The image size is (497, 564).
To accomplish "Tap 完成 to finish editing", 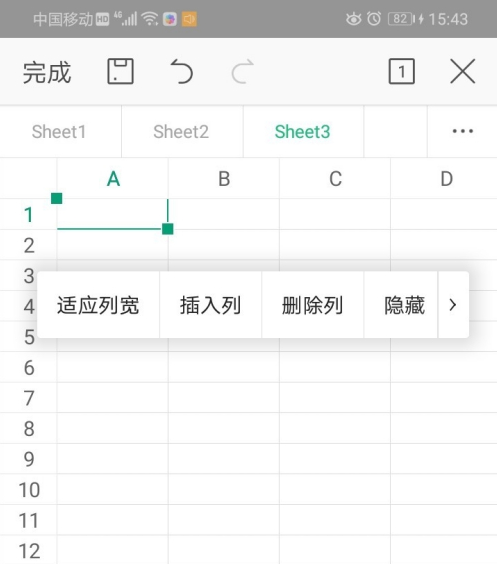I will coord(47,72).
